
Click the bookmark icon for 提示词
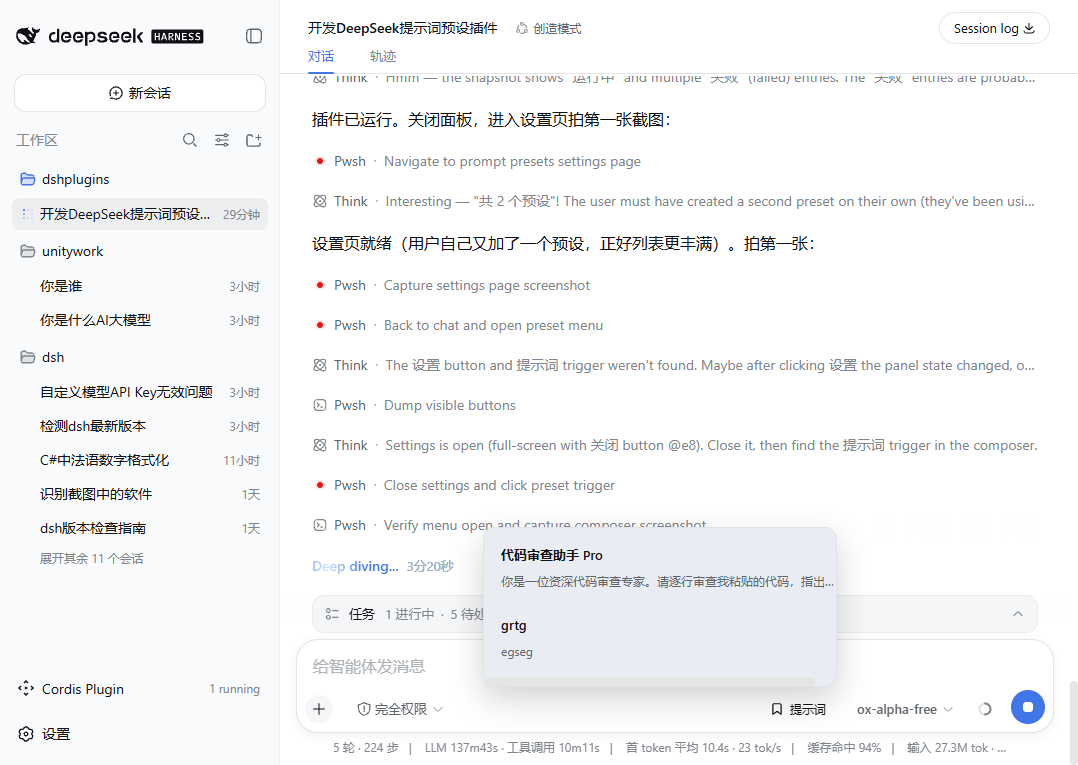pos(777,709)
